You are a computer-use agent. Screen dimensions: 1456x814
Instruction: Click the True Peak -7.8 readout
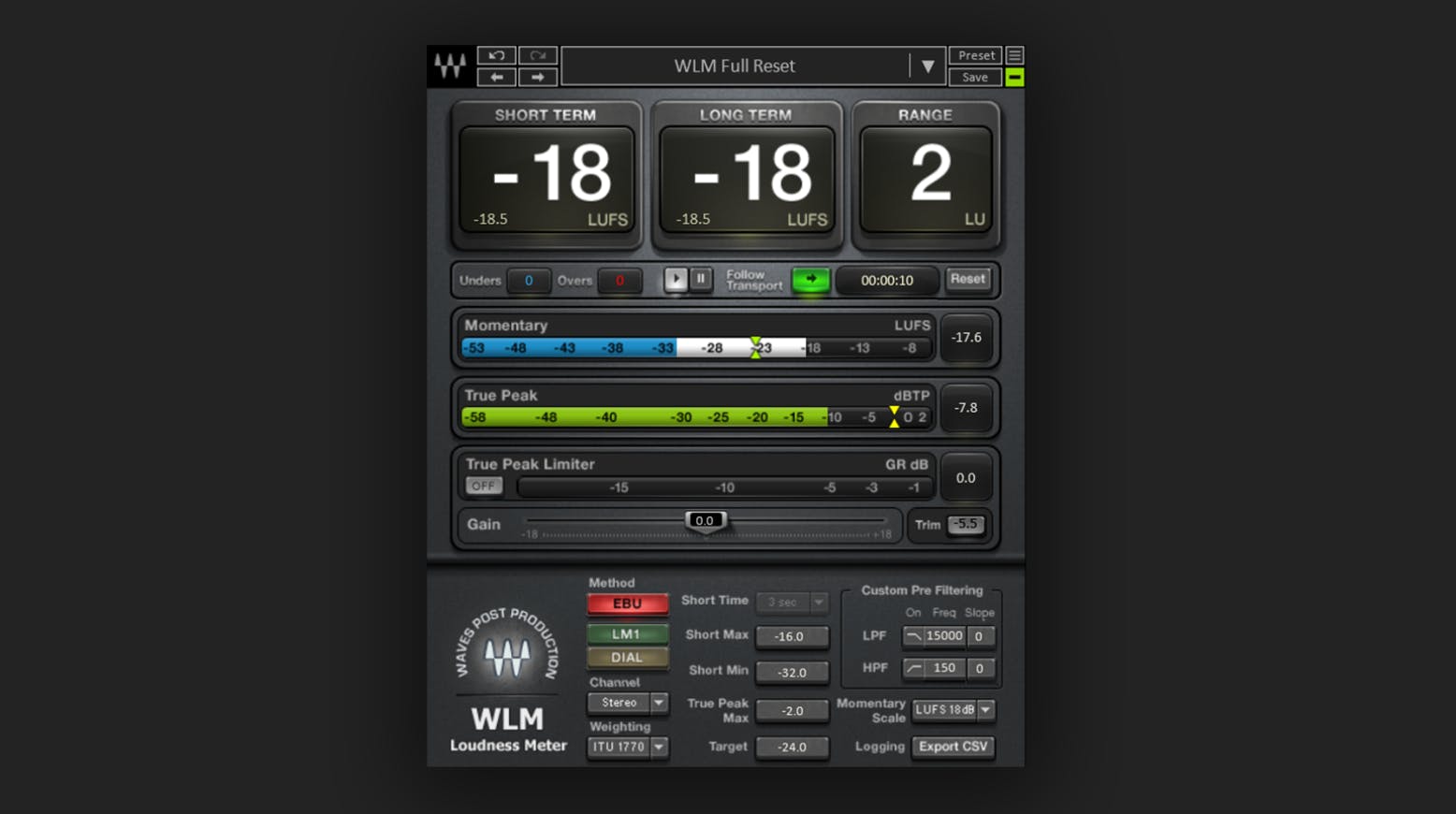point(966,408)
